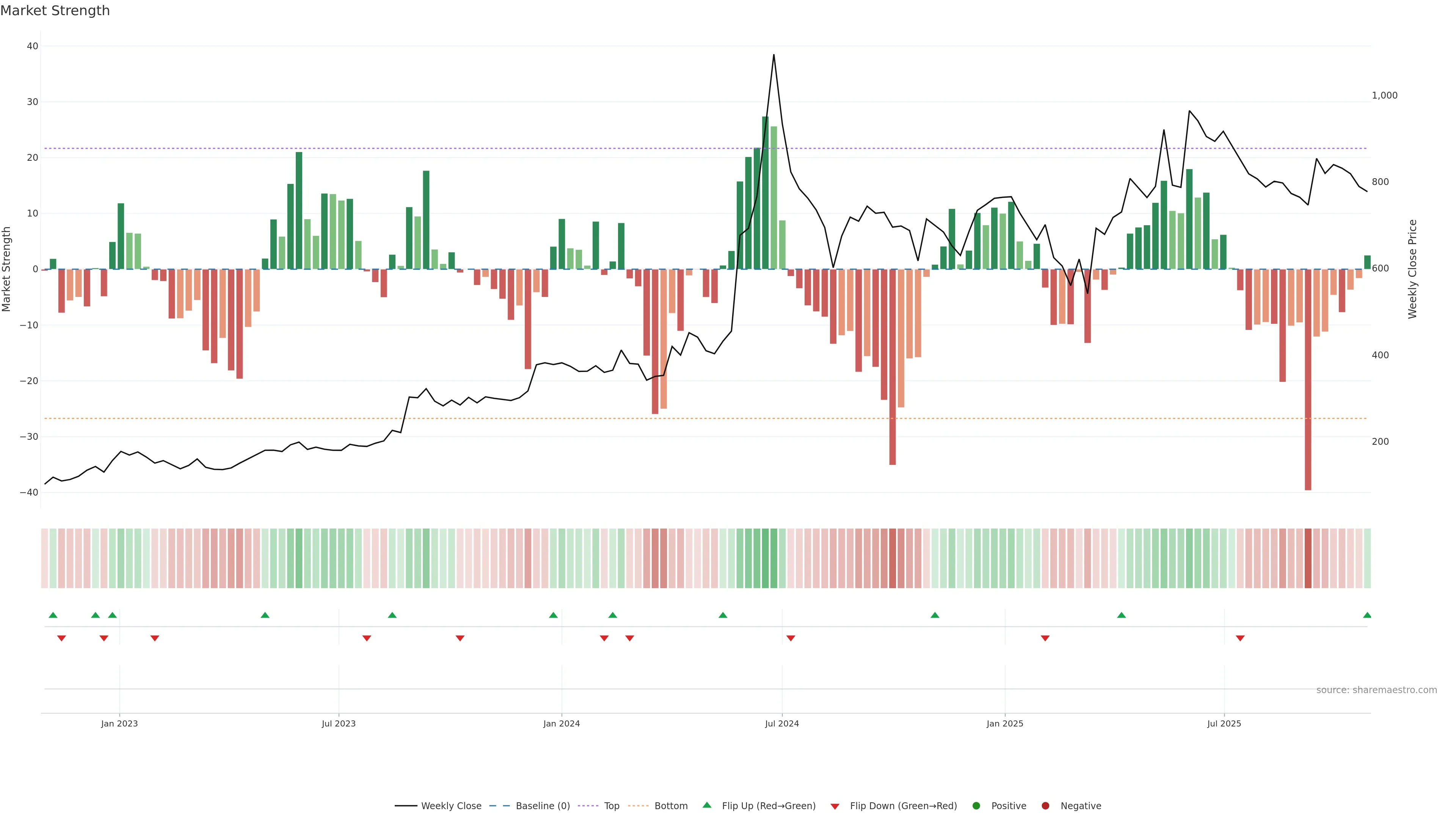This screenshot has height=819, width=1456.
Task: Click the rightmost green flip-up triangle marker
Action: point(1367,615)
